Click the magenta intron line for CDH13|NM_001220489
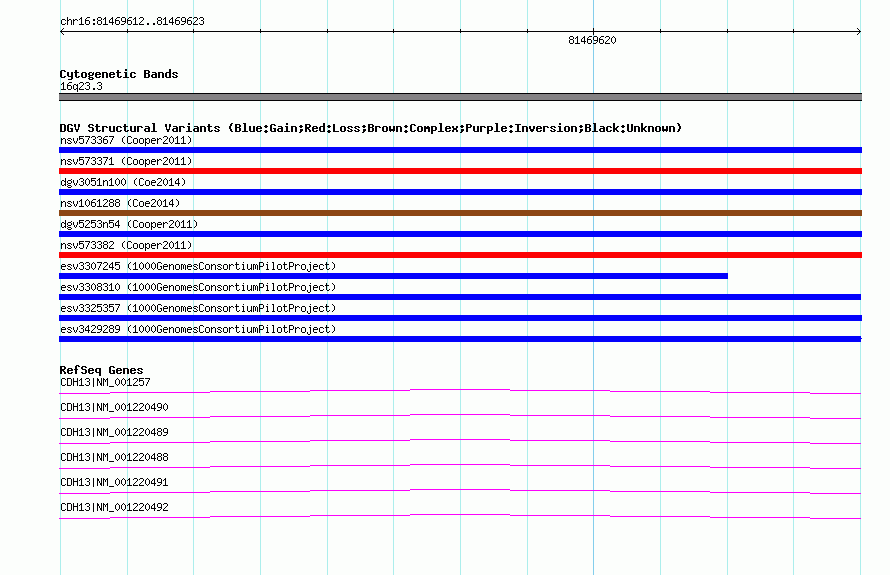Screen dimensions: 890x575 [x=460, y=441]
